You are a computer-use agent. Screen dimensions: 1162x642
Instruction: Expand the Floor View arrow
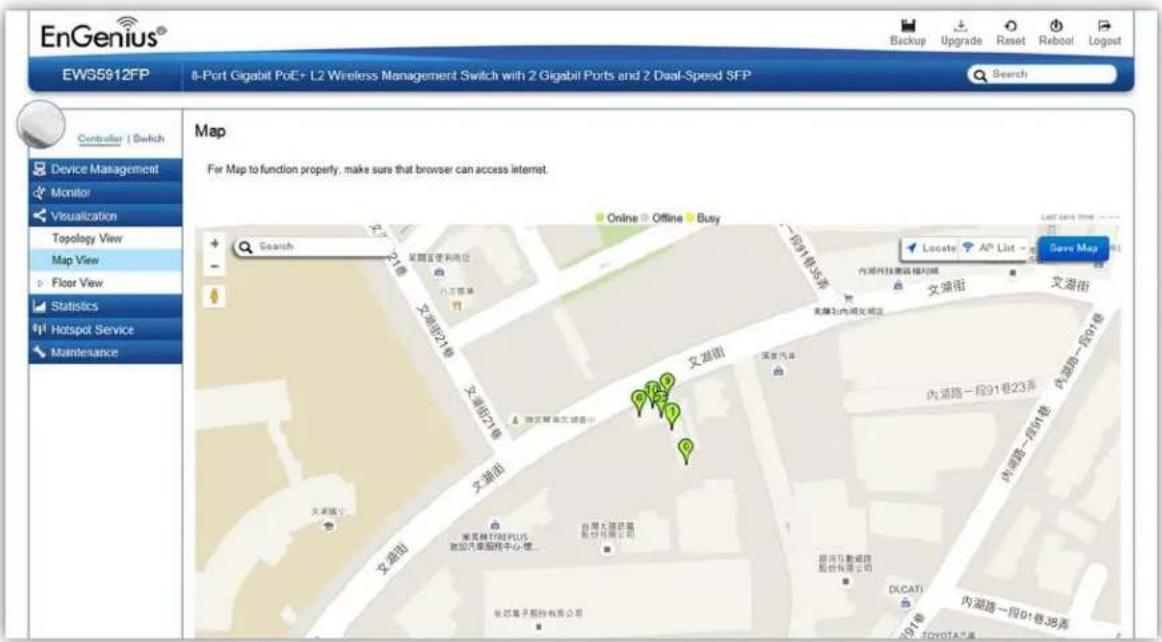(x=40, y=283)
